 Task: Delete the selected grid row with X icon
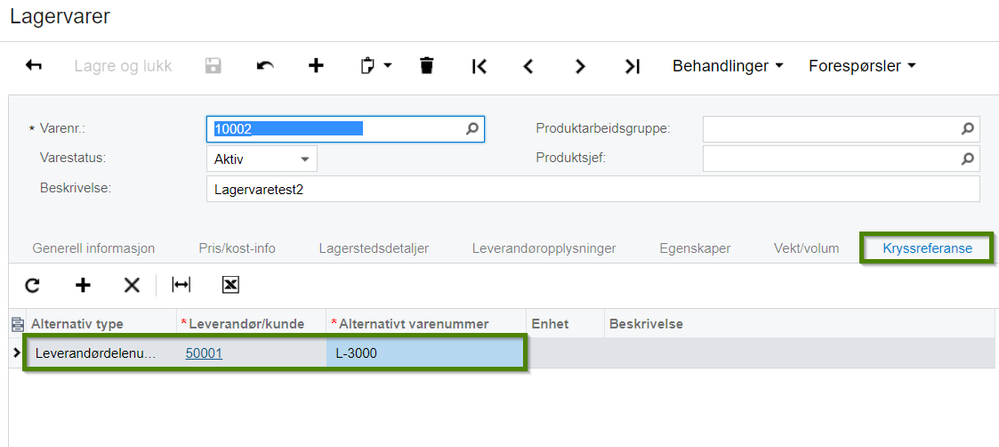[x=132, y=285]
